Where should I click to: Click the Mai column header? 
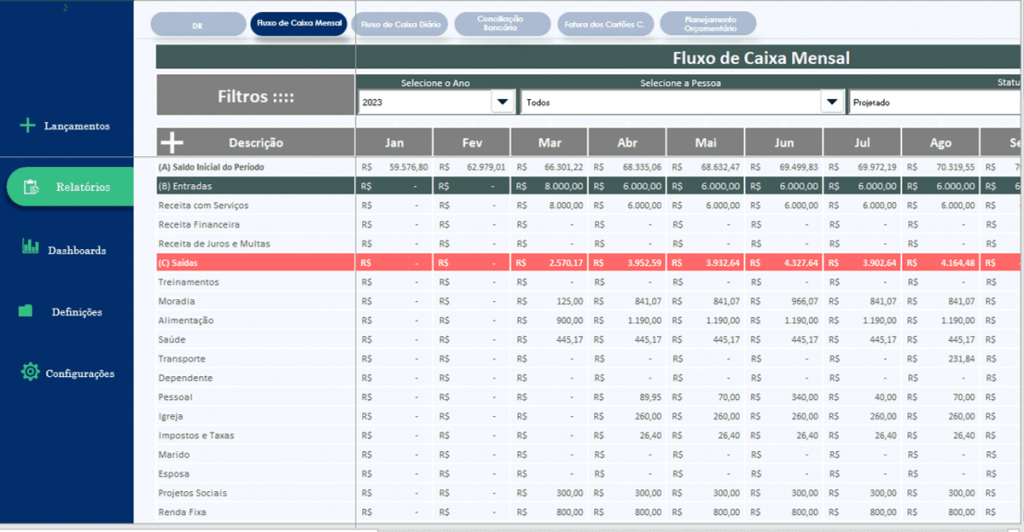point(705,142)
